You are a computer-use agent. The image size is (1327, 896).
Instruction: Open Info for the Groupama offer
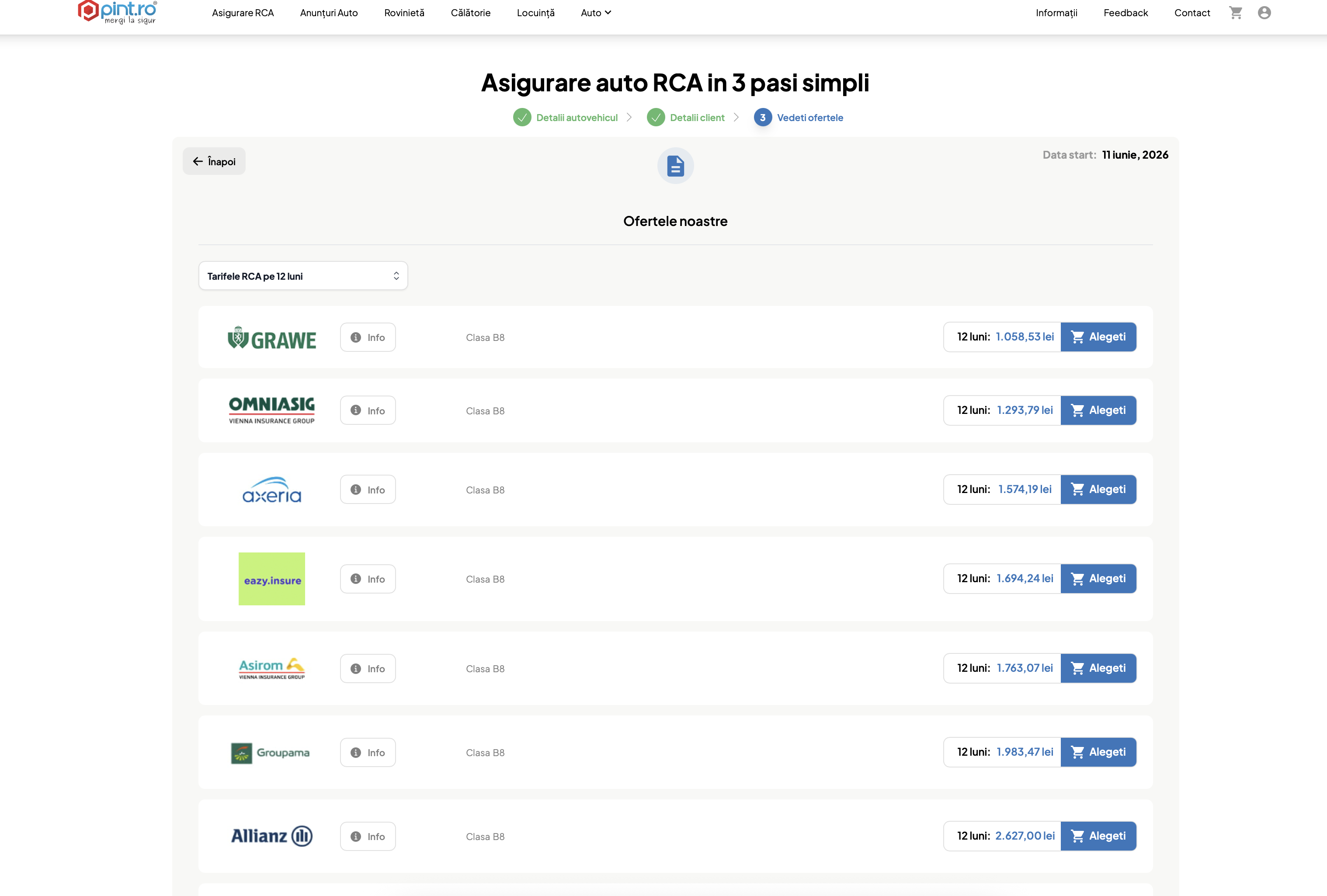(368, 752)
